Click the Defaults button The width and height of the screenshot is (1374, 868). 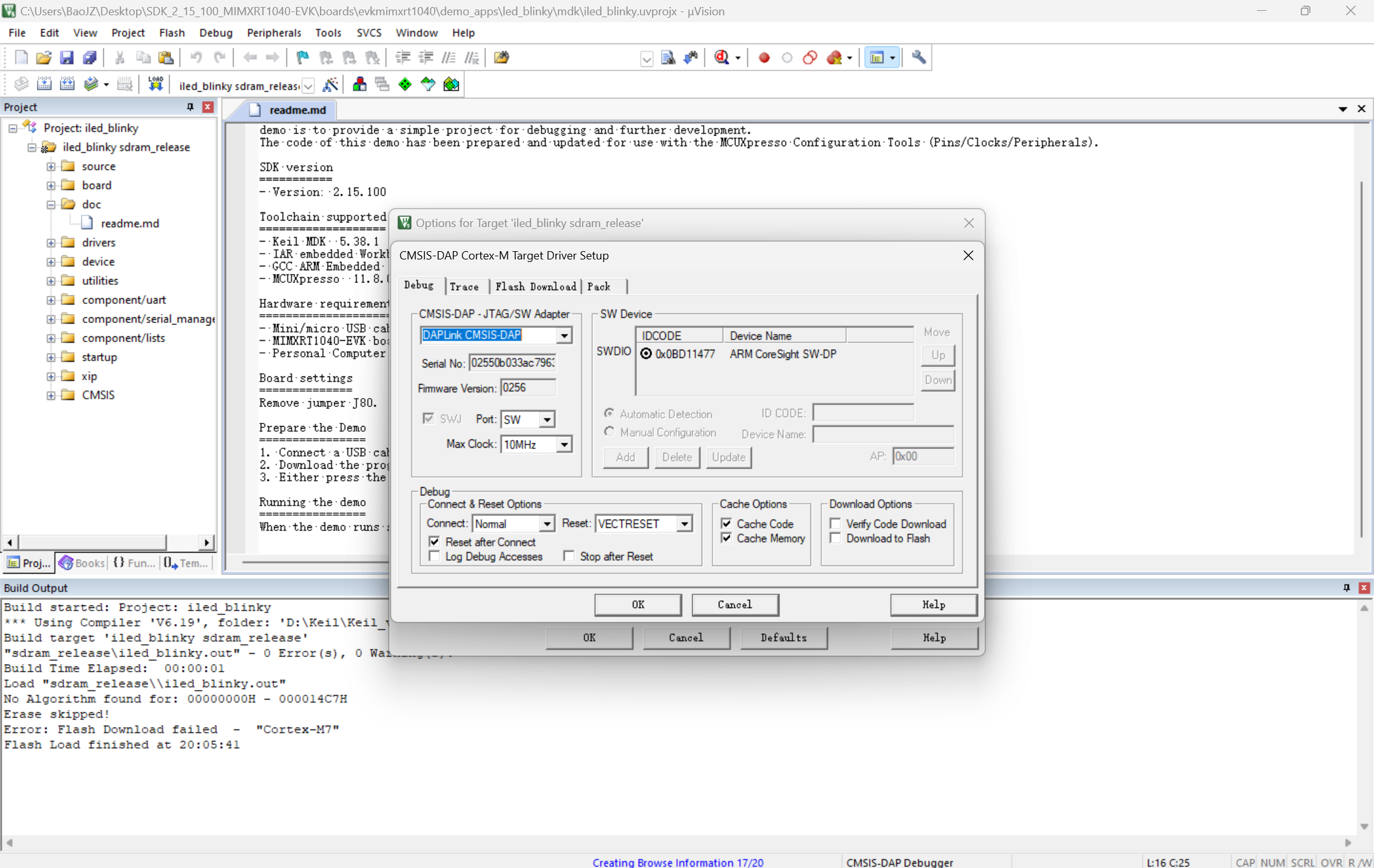click(x=783, y=637)
